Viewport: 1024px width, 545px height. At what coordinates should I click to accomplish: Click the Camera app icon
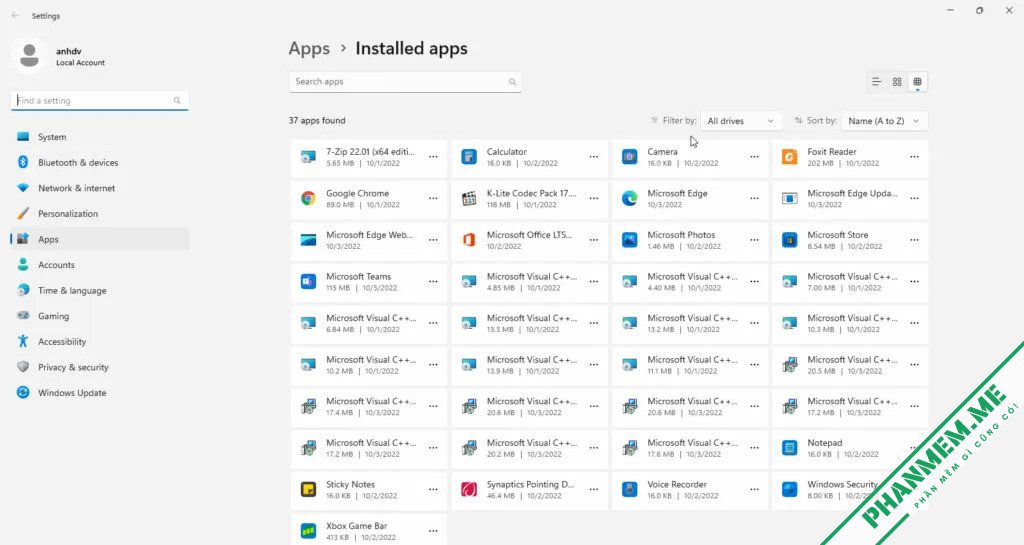pos(630,157)
